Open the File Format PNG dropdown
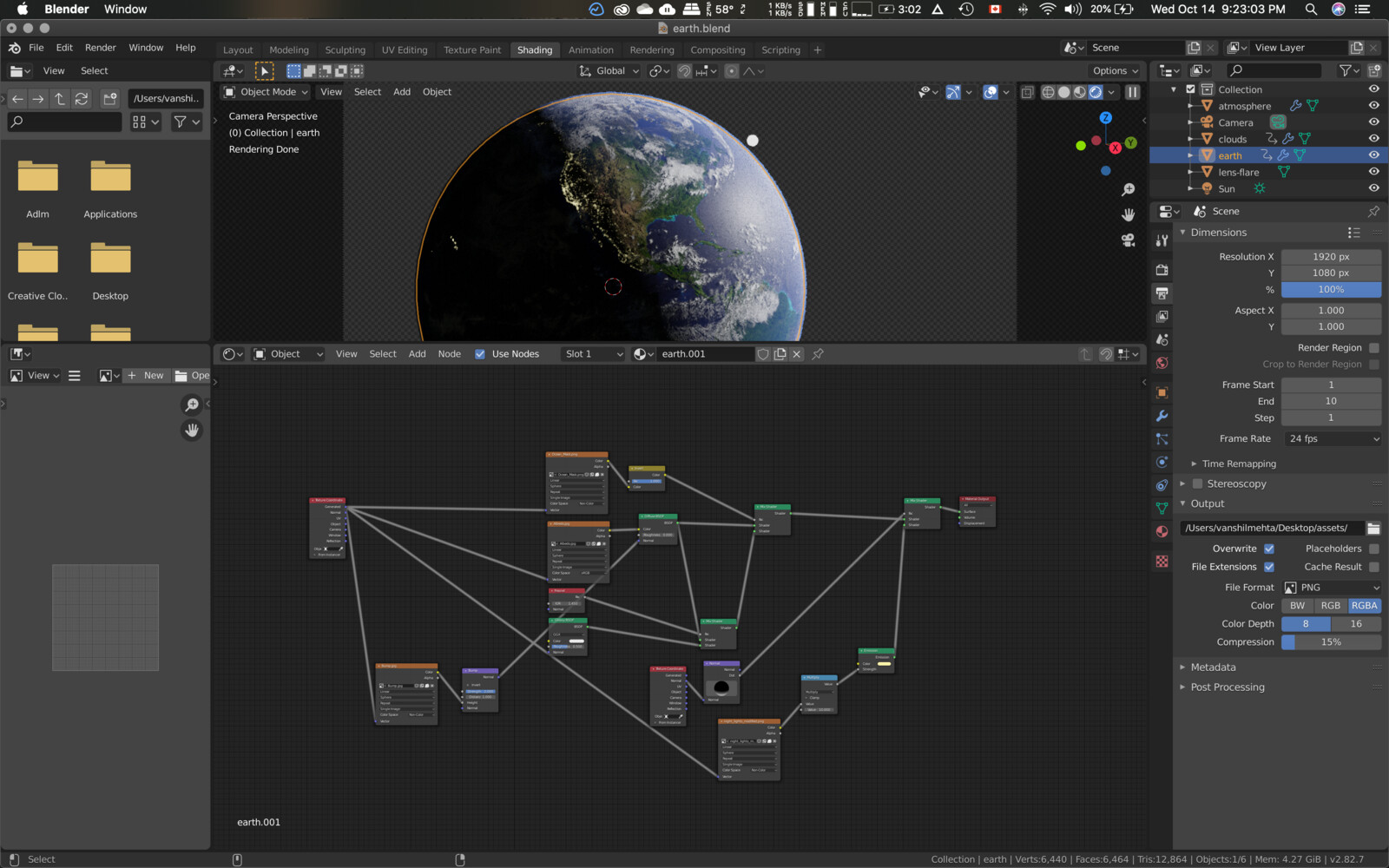The height and width of the screenshot is (868, 1389). click(x=1332, y=588)
